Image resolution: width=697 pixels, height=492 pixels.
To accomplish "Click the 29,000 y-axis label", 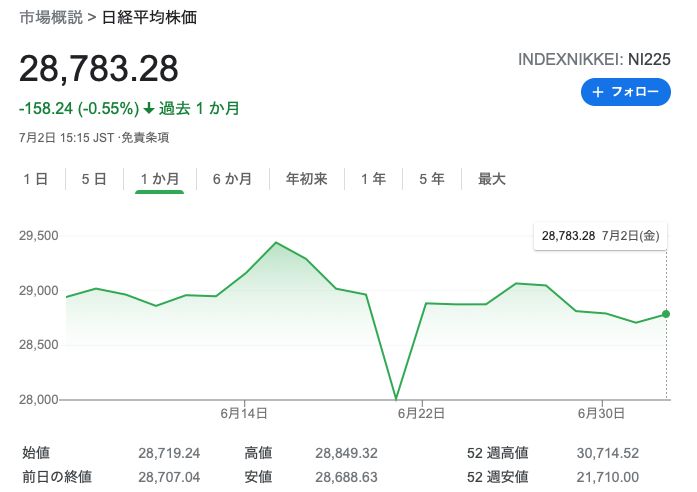I will click(x=39, y=291).
